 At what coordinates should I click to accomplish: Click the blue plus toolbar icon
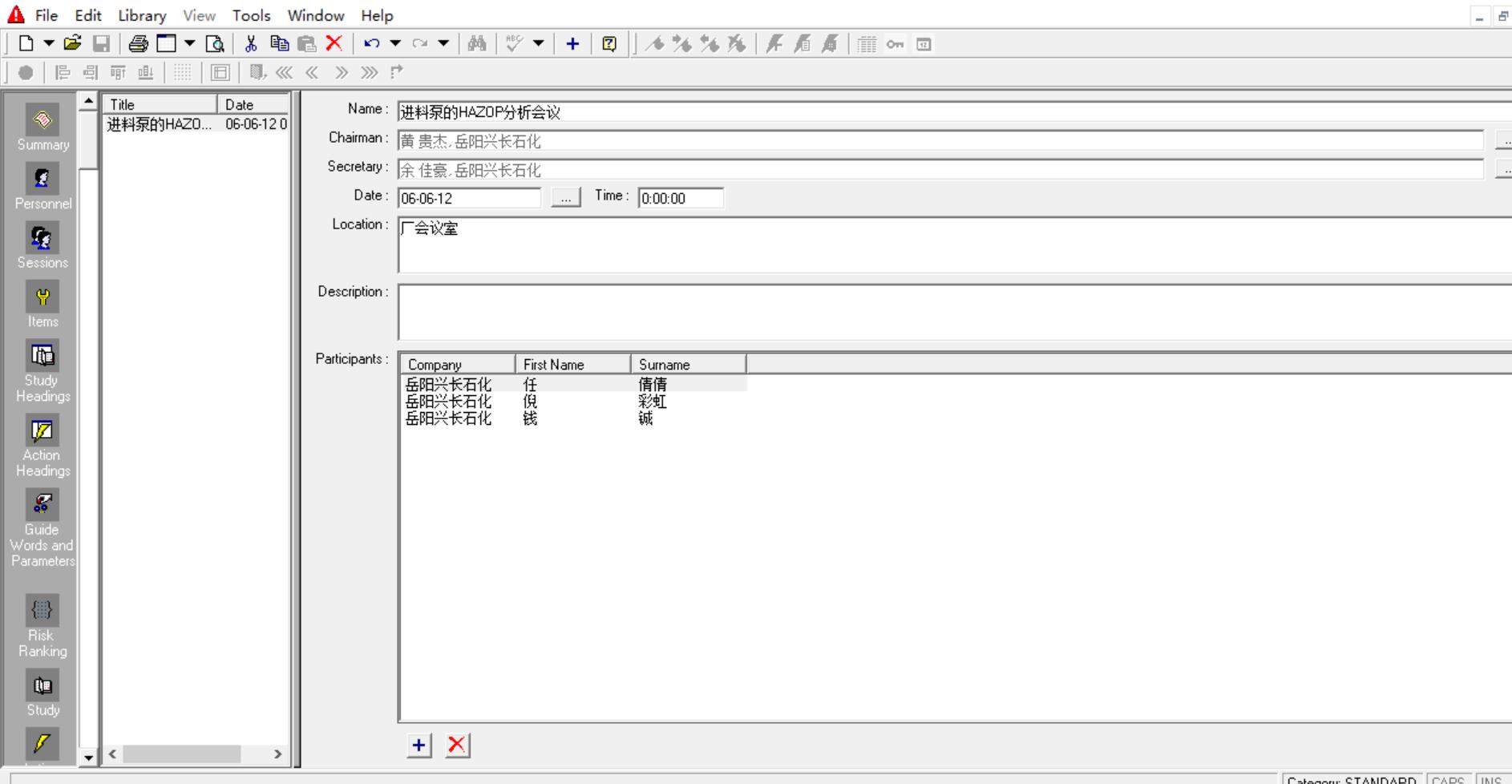(x=572, y=44)
